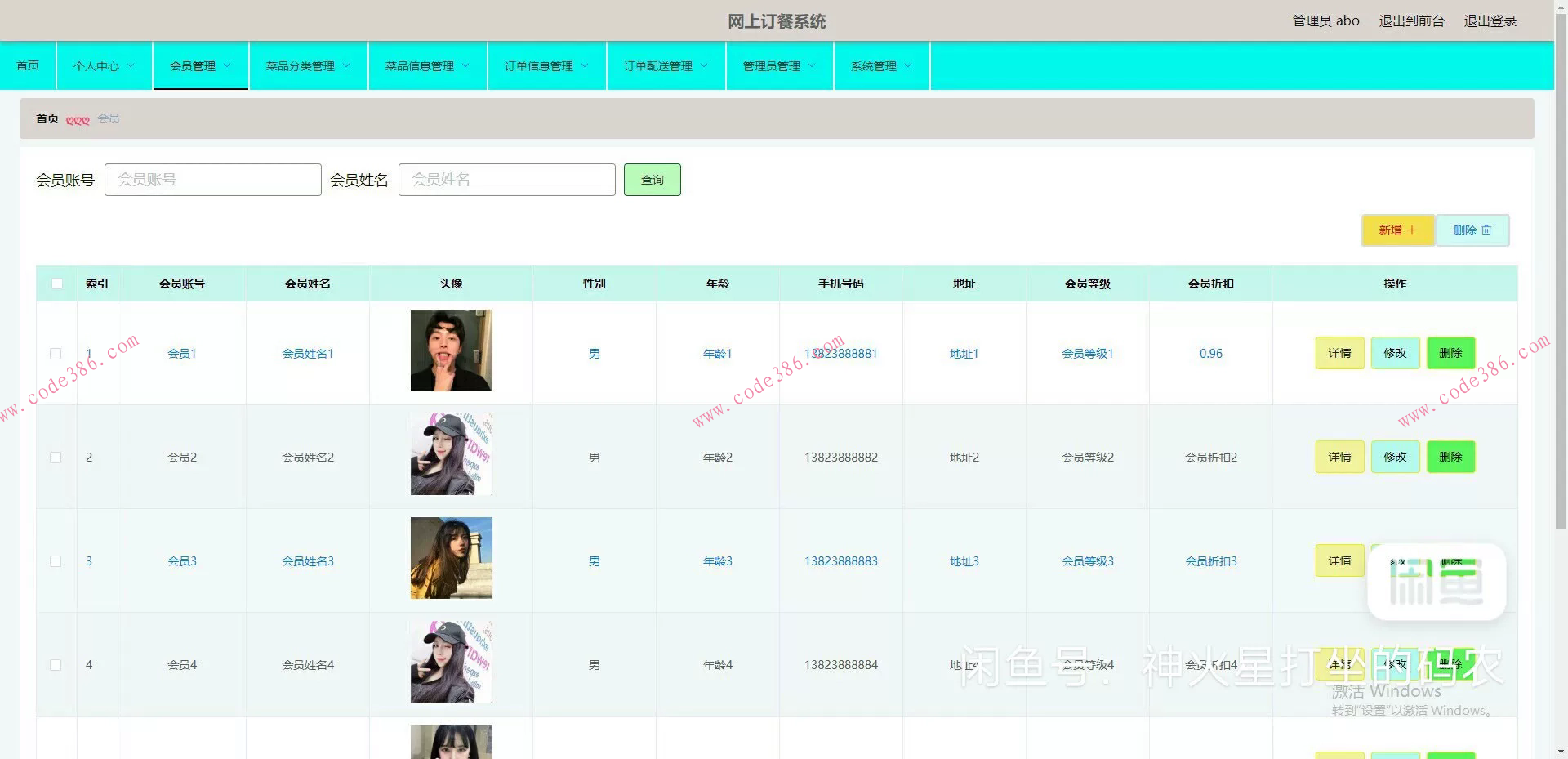
Task: Click 退出到前台 in the top header
Action: click(x=1412, y=21)
